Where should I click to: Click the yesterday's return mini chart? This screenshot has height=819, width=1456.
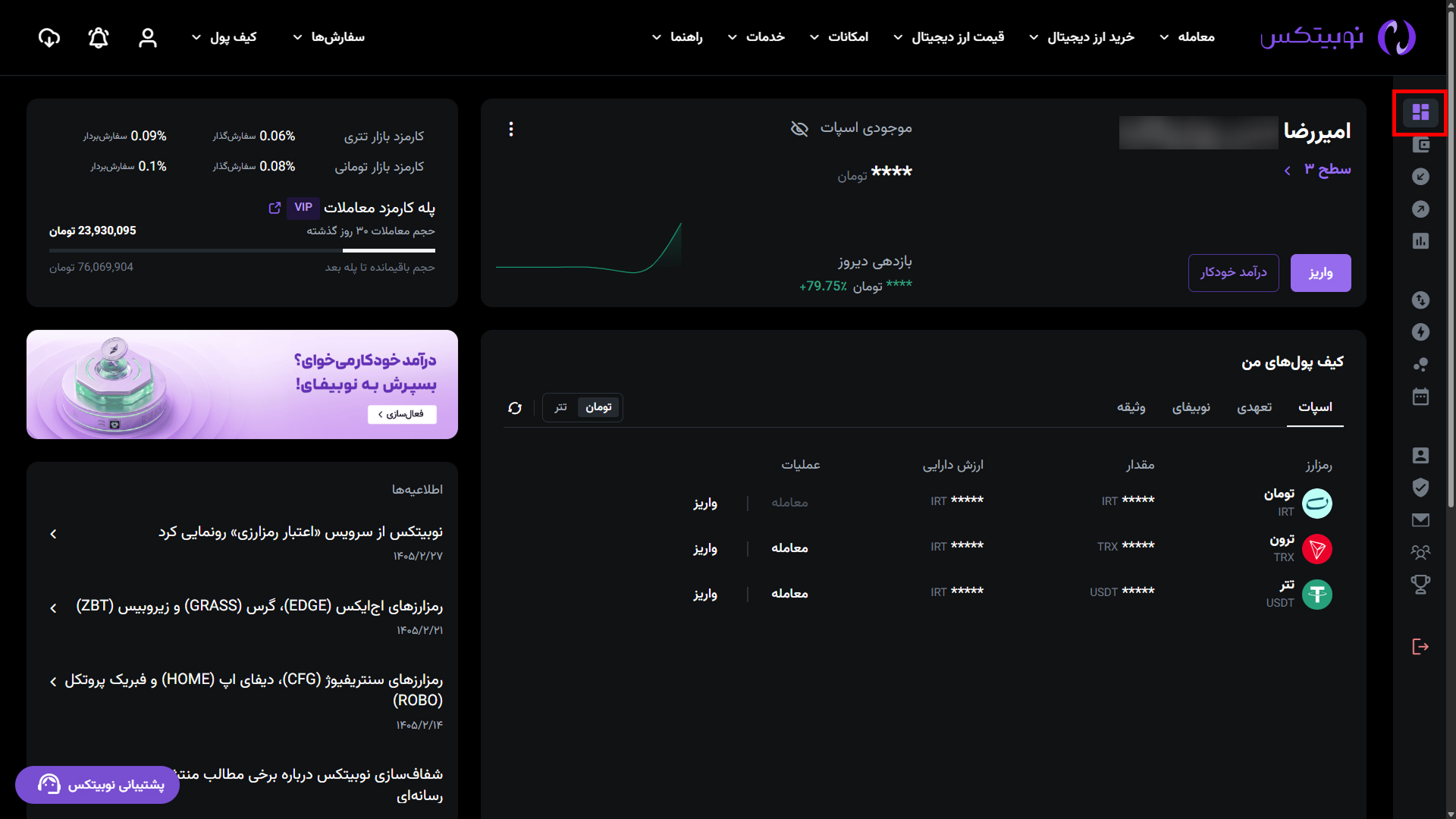pyautogui.click(x=588, y=247)
